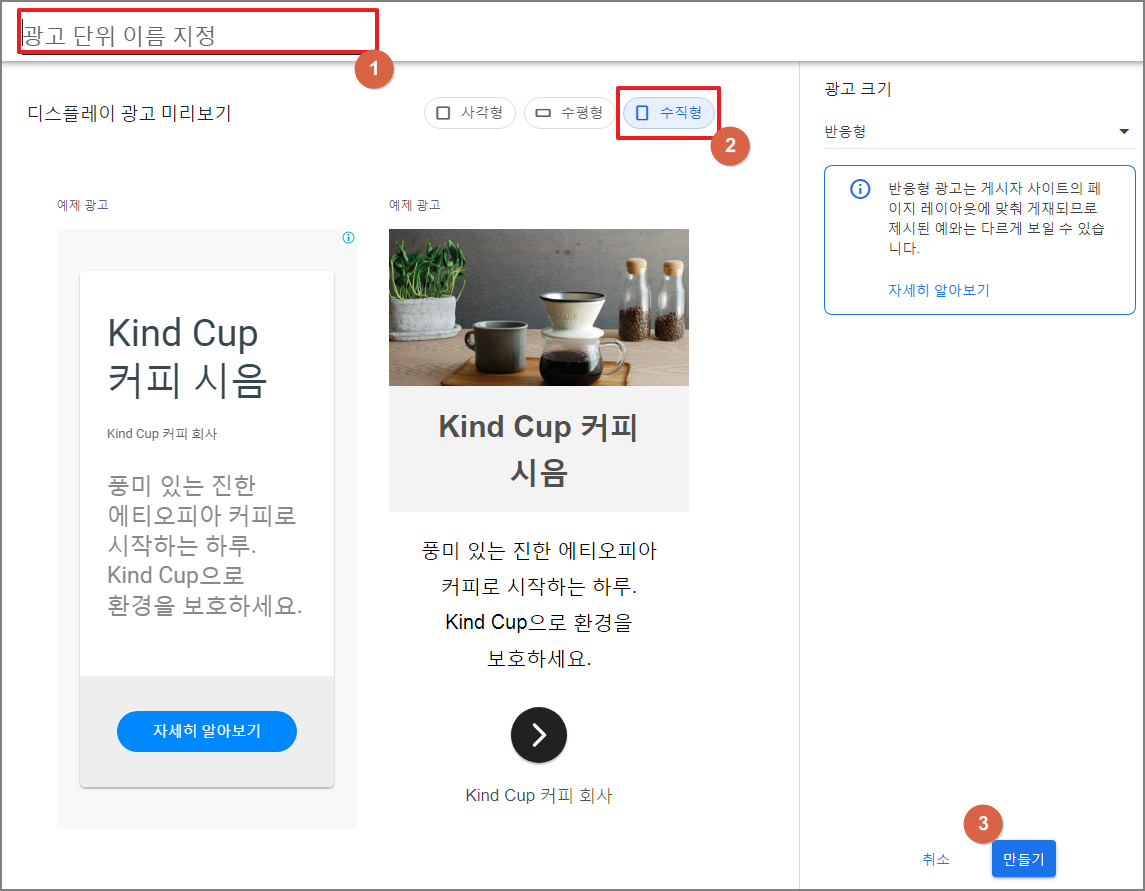Click the info icon on the square example ad
This screenshot has height=891, width=1145.
pyautogui.click(x=346, y=238)
